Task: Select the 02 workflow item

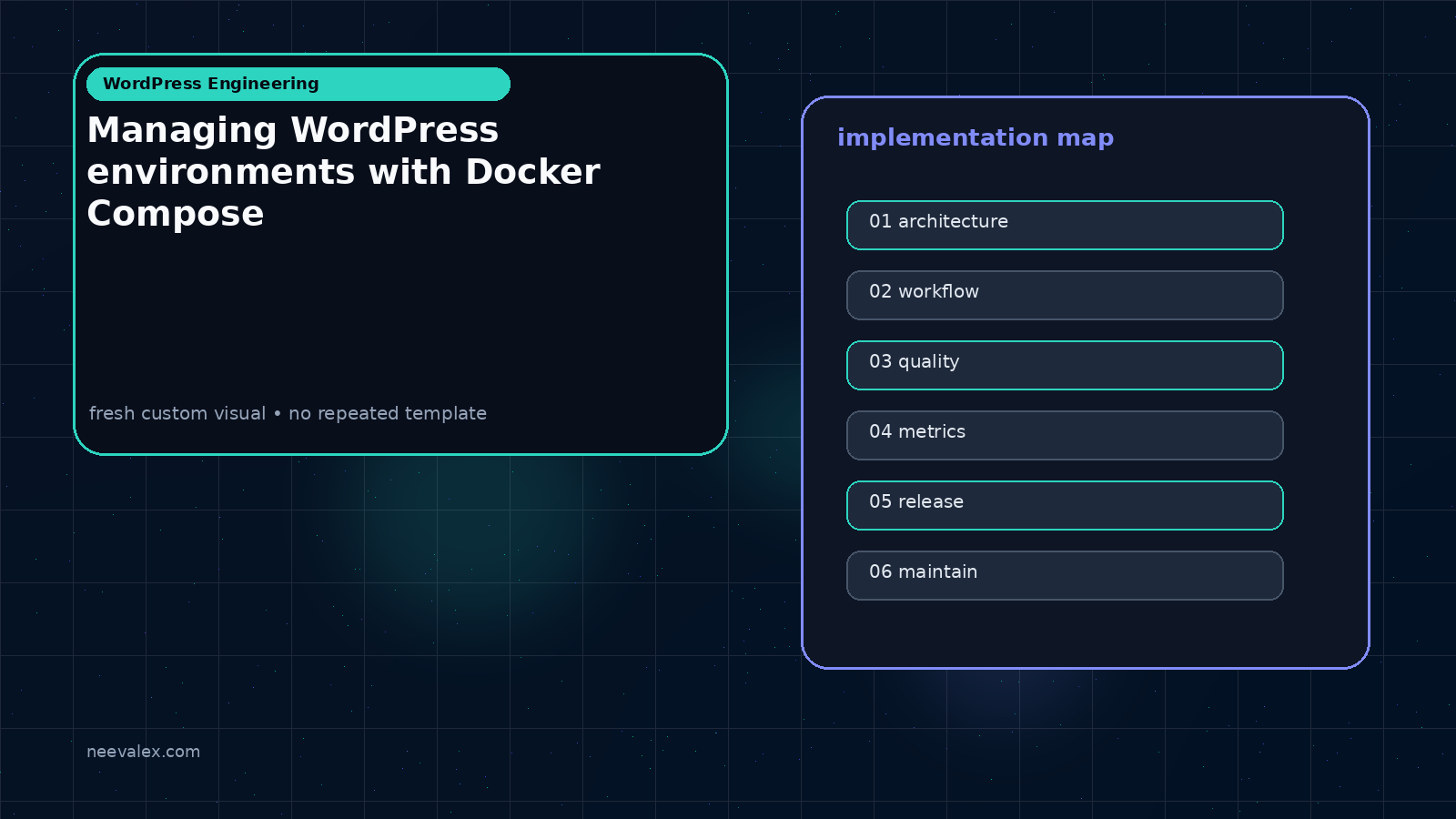Action: pos(1065,295)
